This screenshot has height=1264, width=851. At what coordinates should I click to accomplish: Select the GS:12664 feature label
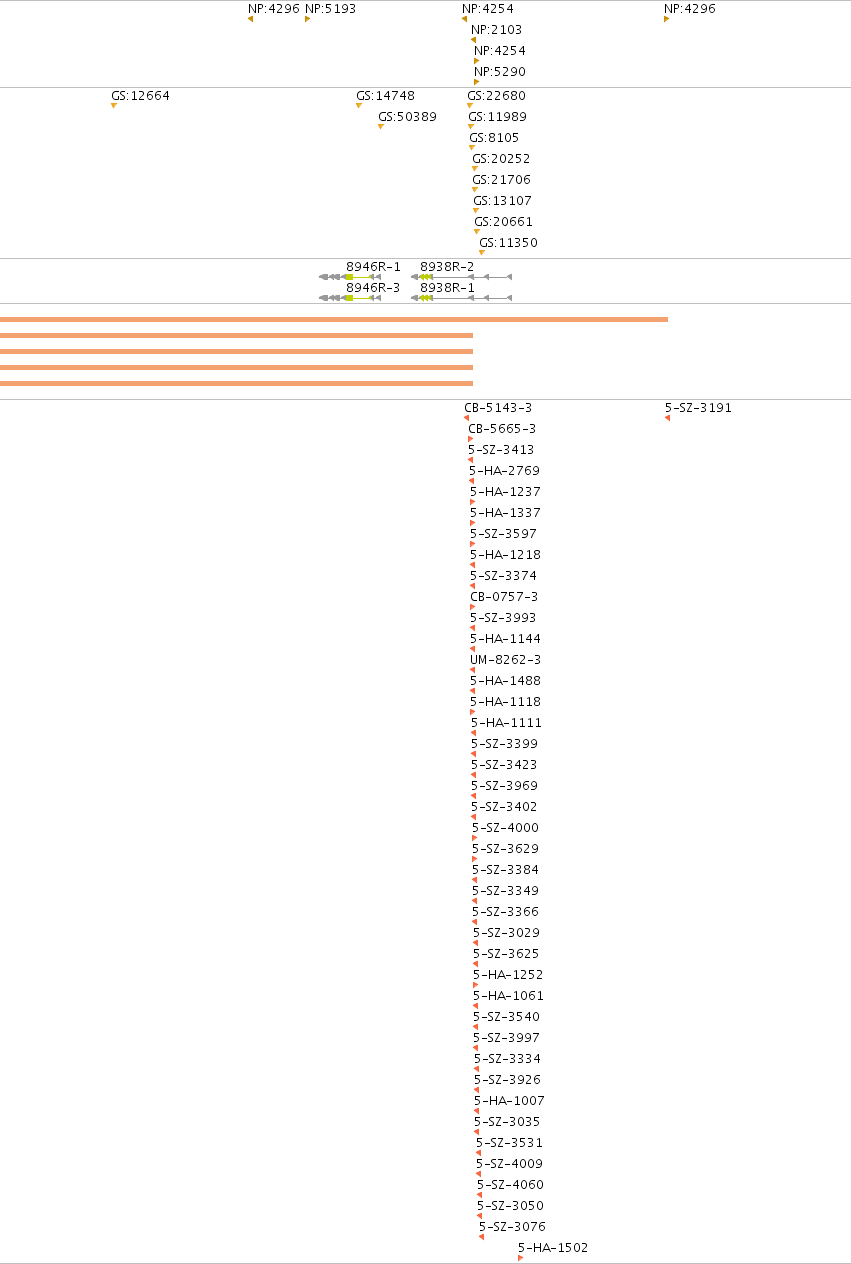pyautogui.click(x=141, y=96)
